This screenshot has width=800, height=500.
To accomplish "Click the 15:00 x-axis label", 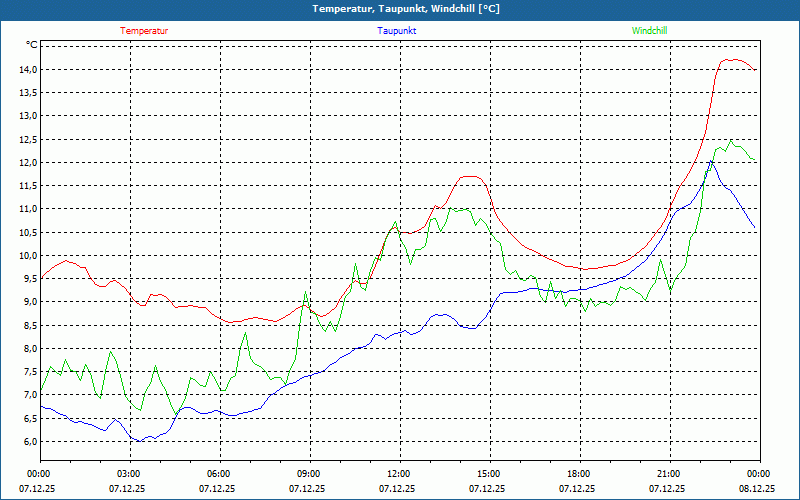I will point(488,474).
